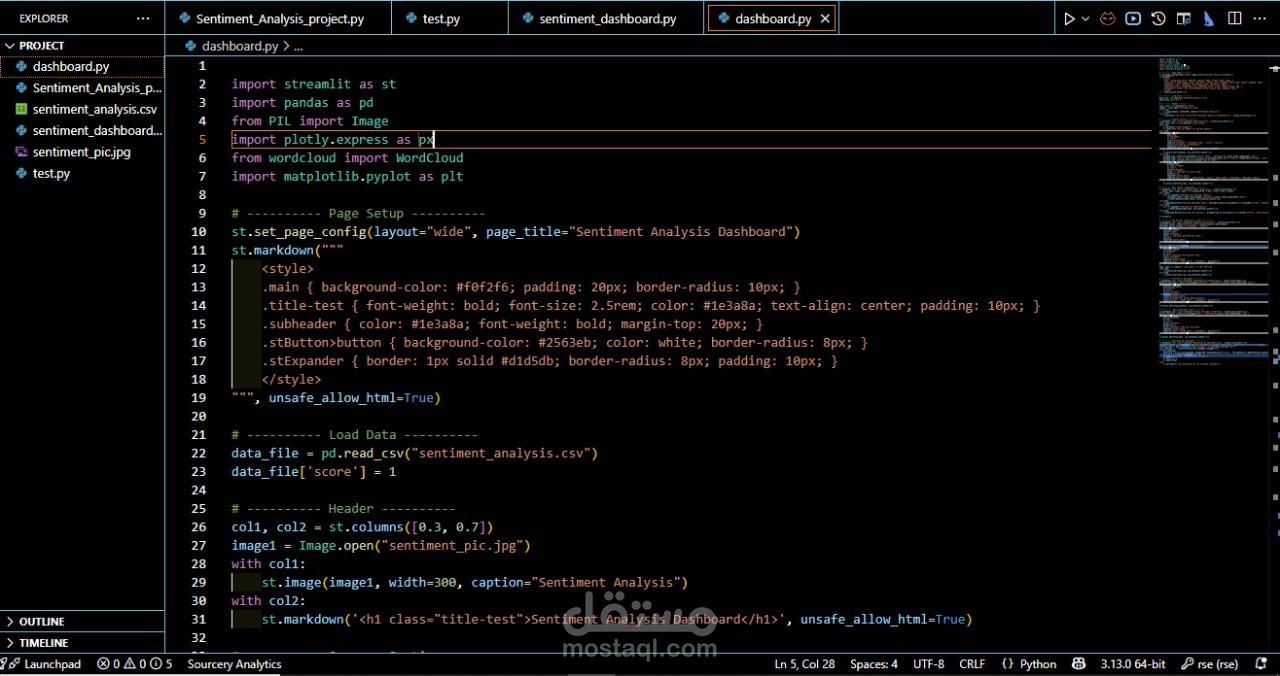Click the blue wolf icon in the toolbar

[x=1209, y=19]
